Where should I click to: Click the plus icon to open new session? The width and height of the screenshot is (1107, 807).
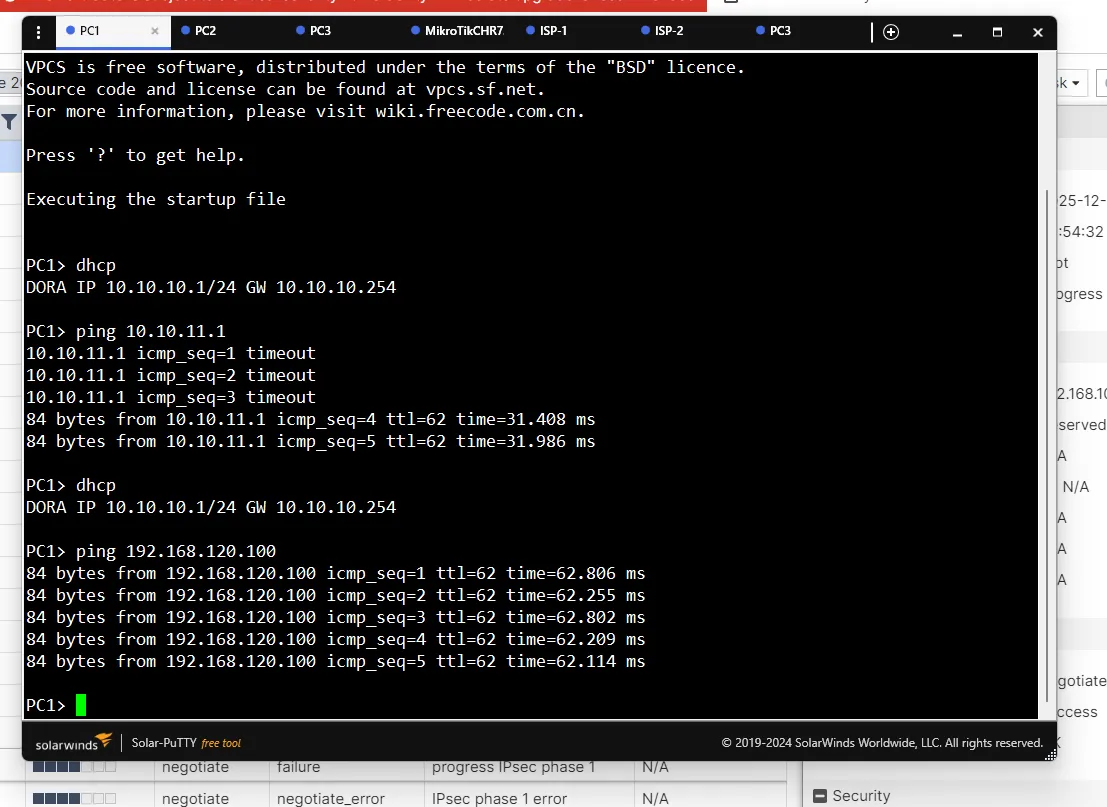(889, 32)
